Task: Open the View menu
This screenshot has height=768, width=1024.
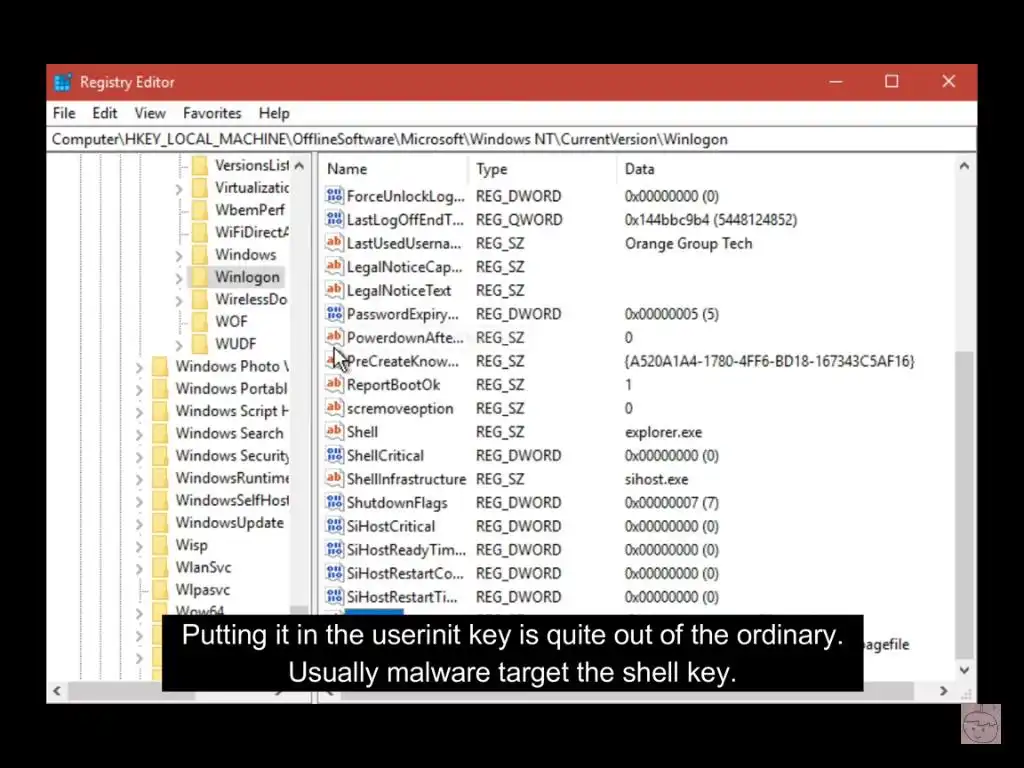Action: [150, 113]
